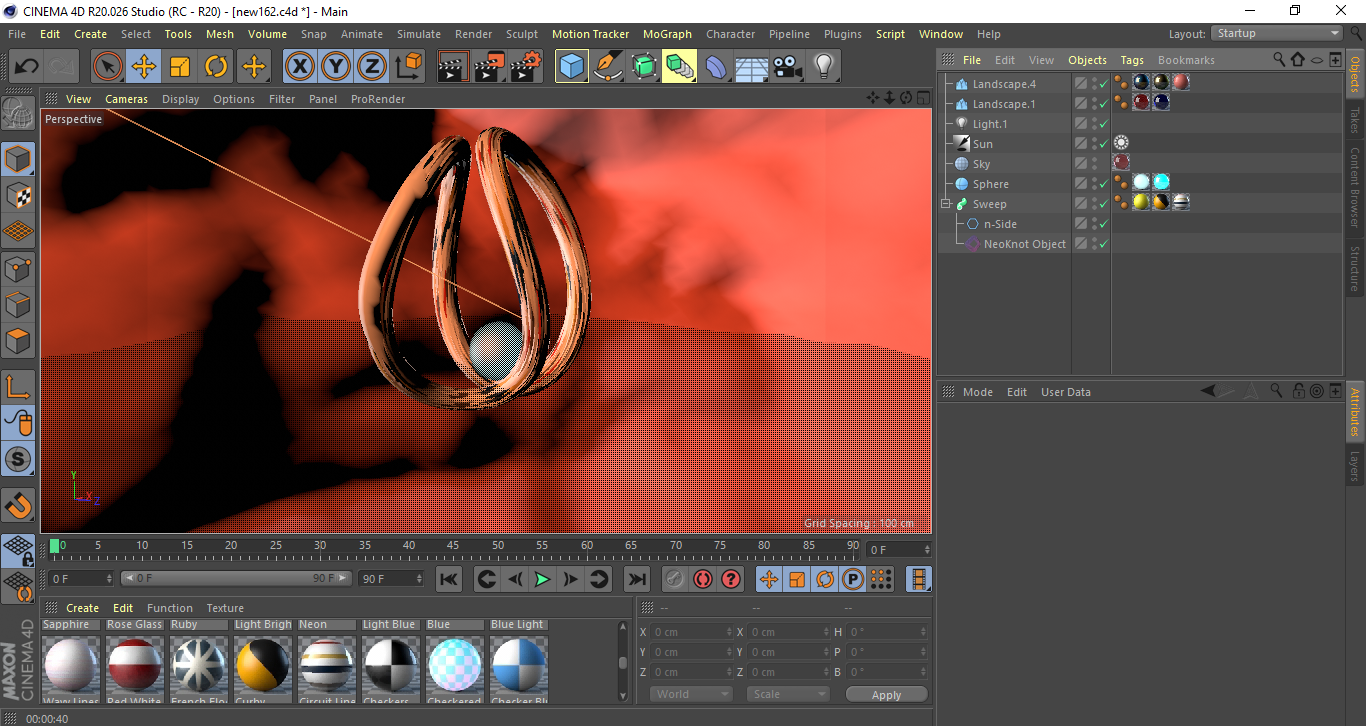The image size is (1366, 726).
Task: Toggle enable checkmark for Sphere
Action: 1103,184
